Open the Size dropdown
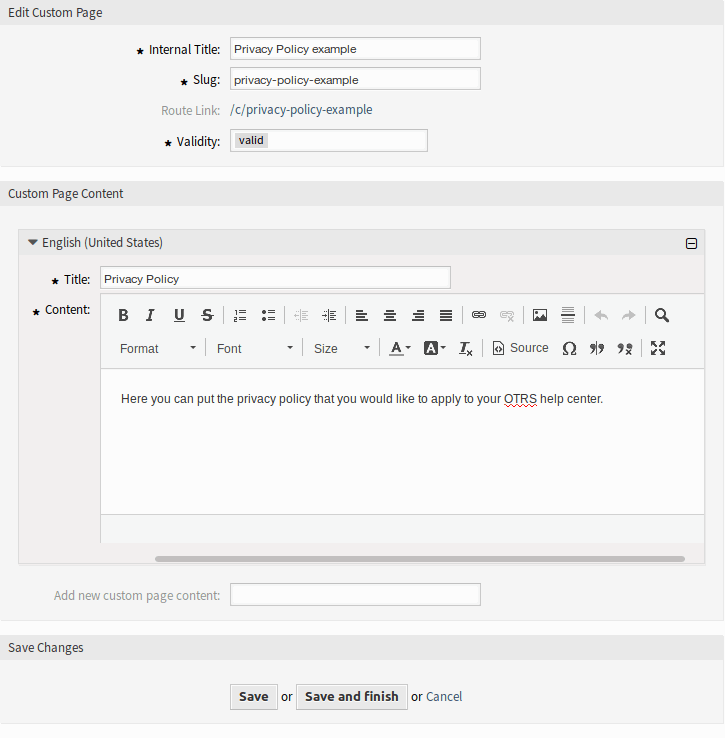The image size is (725, 738). [x=342, y=348]
